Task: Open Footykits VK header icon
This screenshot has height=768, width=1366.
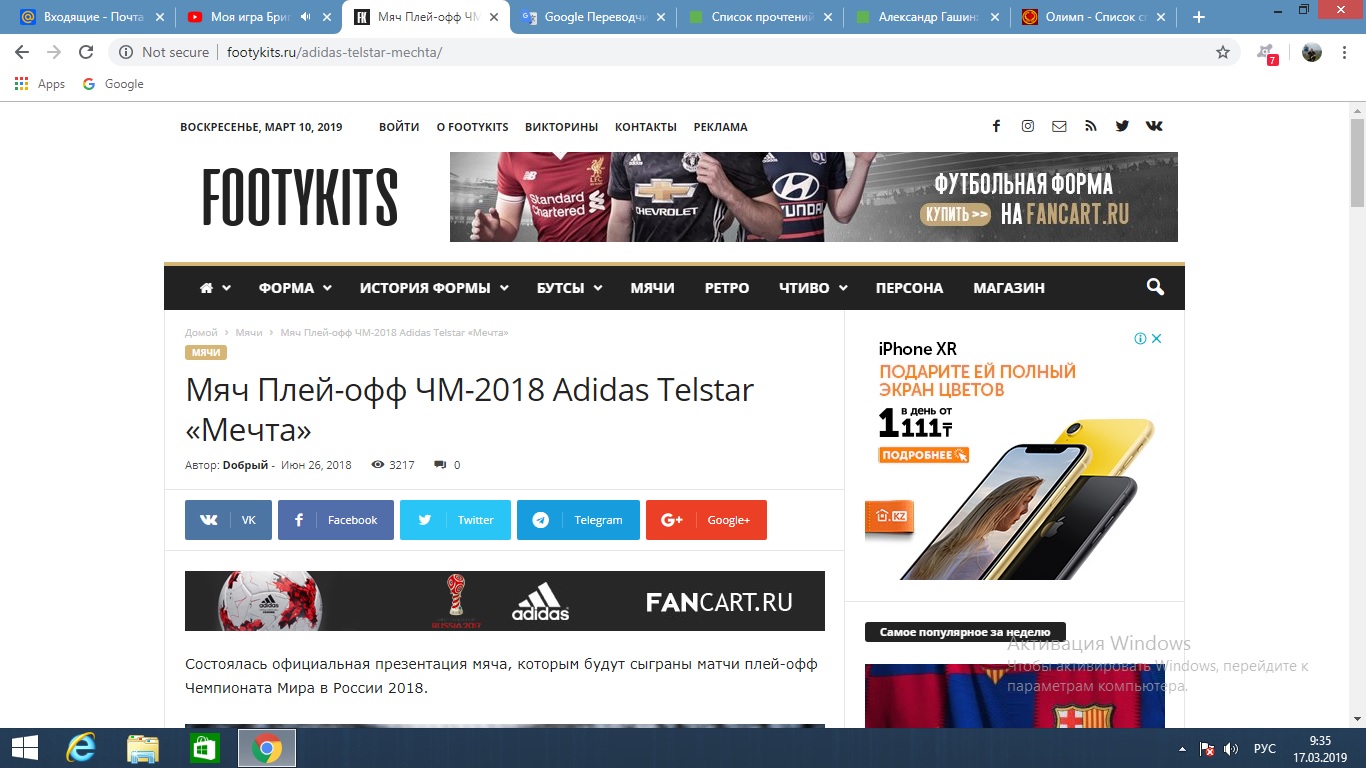Action: point(1154,126)
